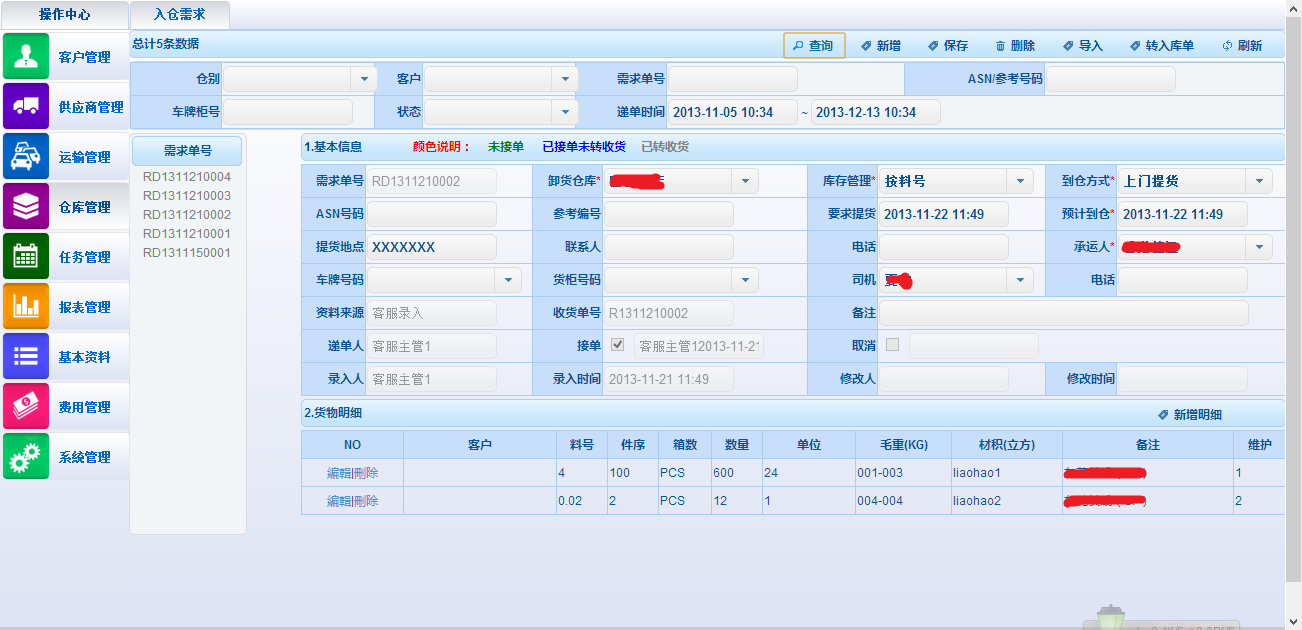This screenshot has width=1302, height=630.
Task: Toggle the 接单 checkbox
Action: click(x=617, y=345)
